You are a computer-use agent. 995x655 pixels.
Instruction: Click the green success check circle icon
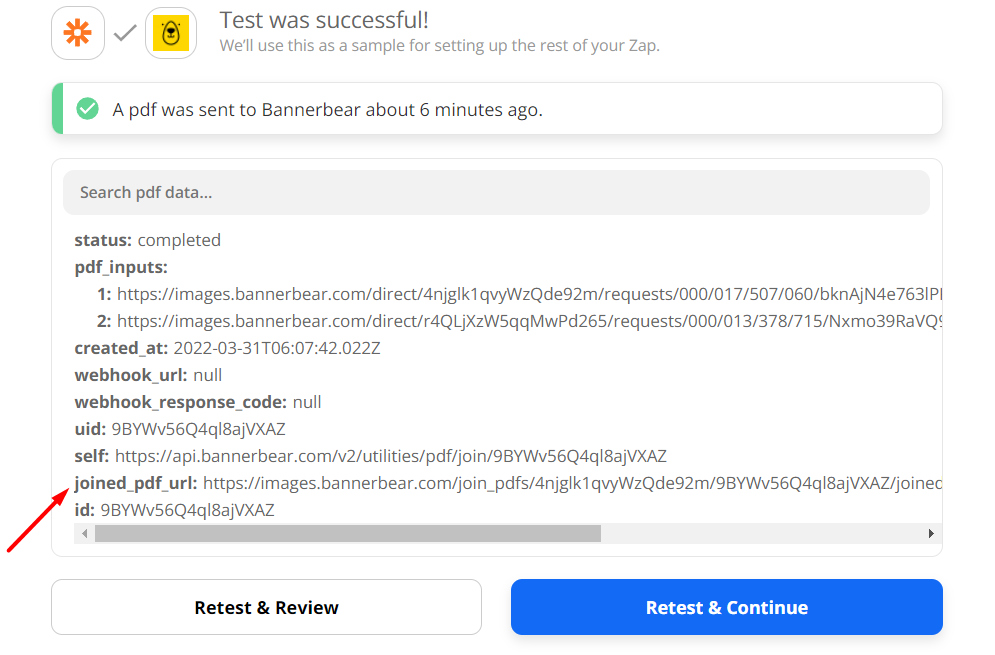coord(88,109)
